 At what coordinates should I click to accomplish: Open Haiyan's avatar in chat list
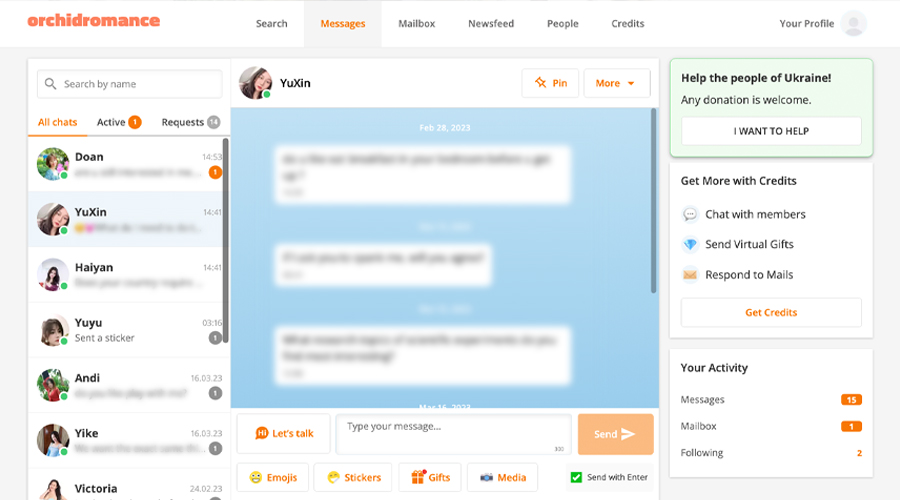(x=53, y=274)
